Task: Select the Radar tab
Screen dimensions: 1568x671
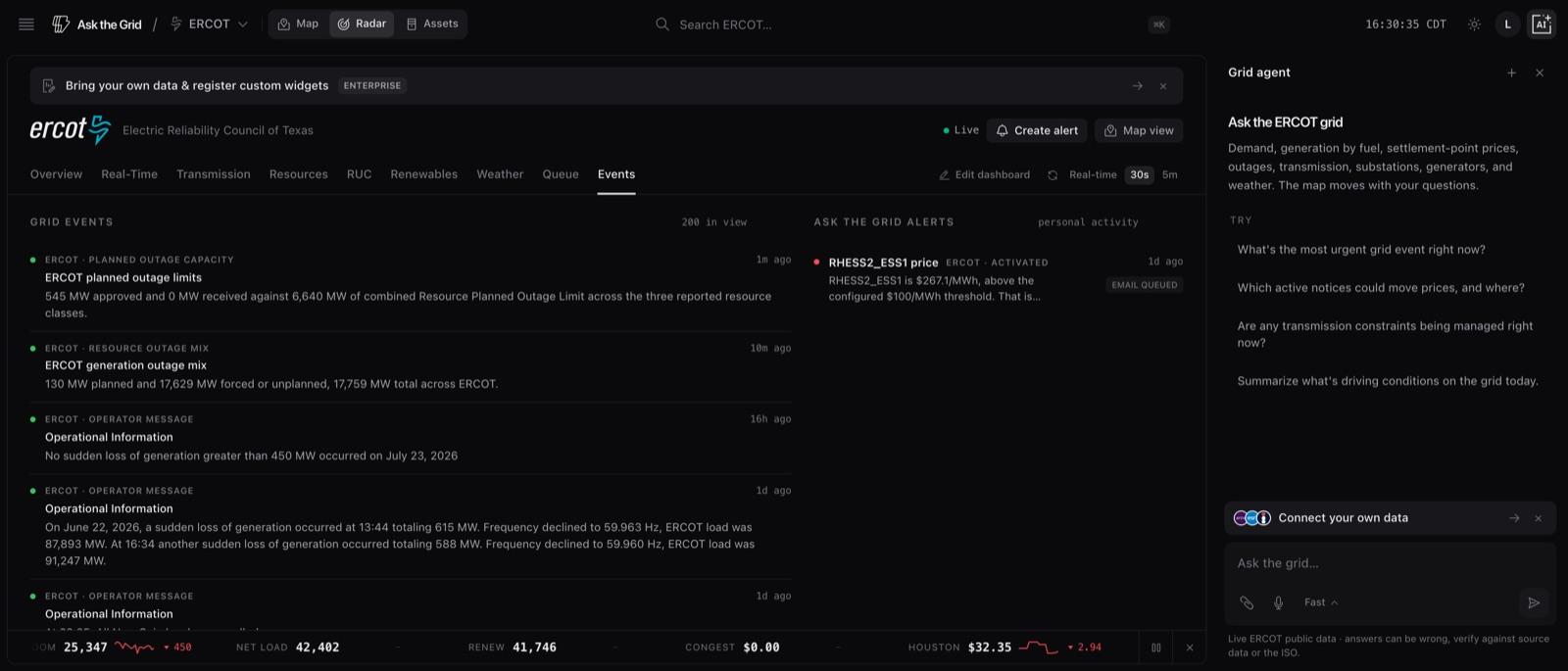Action: 362,24
